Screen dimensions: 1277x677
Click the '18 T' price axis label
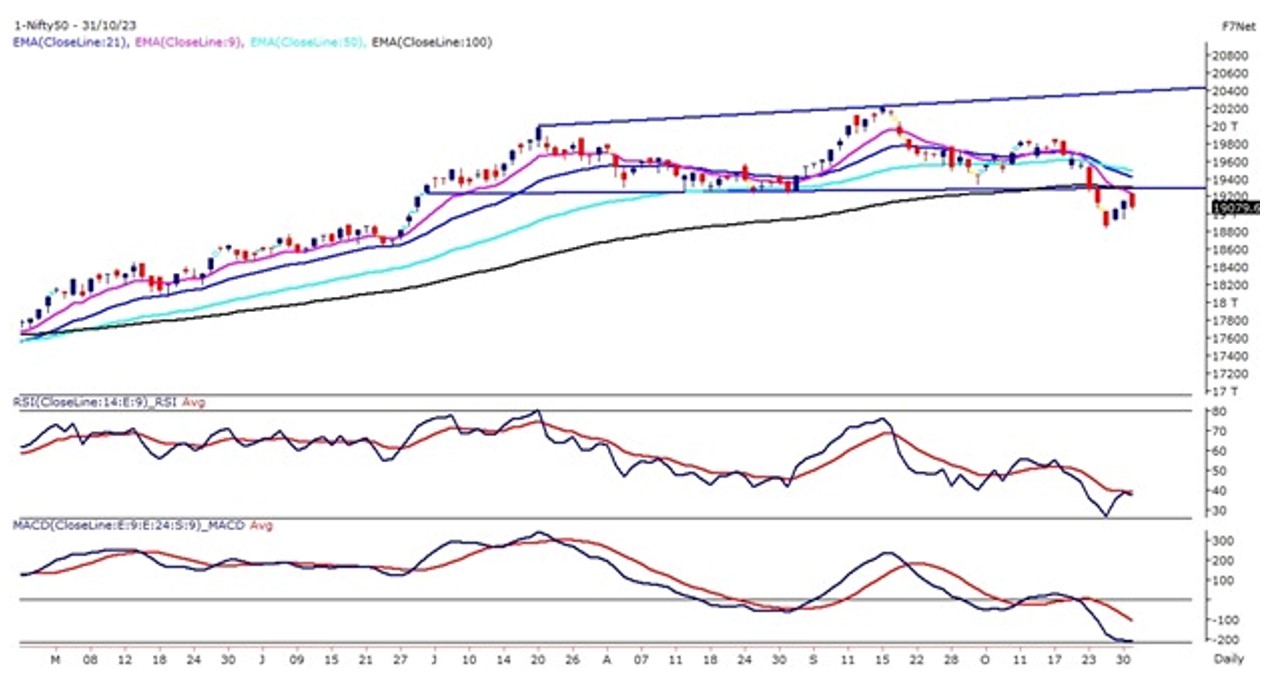point(1227,303)
